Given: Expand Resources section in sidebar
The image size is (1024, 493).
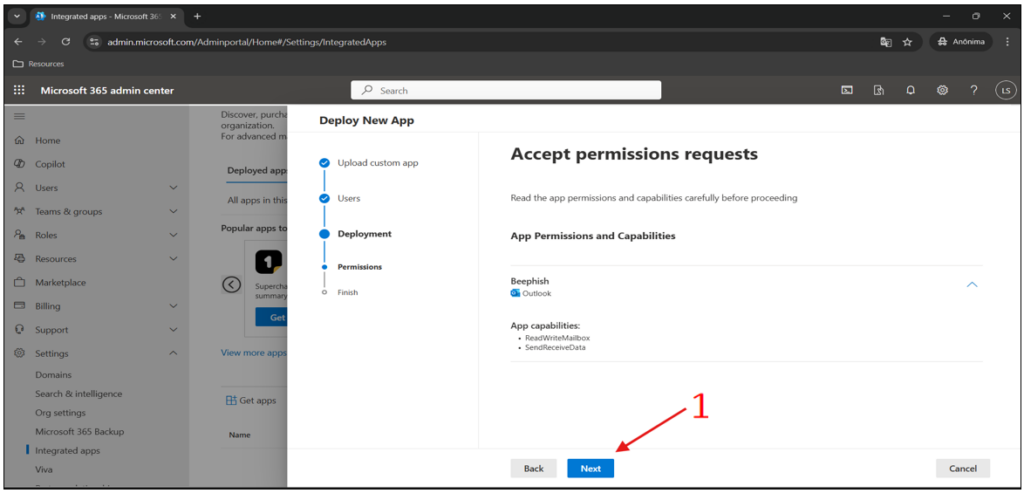Looking at the screenshot, I should (173, 259).
